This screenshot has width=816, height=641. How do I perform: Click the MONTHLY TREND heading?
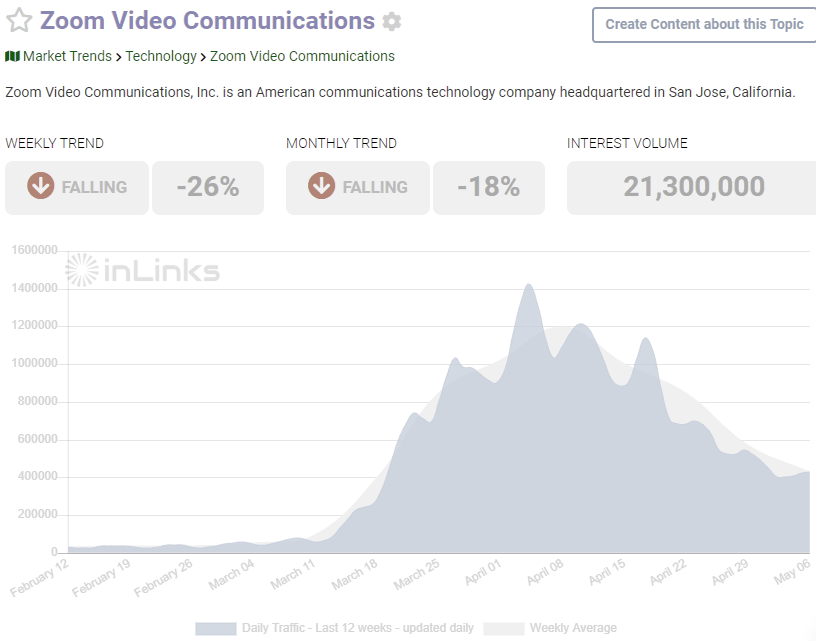click(x=341, y=143)
